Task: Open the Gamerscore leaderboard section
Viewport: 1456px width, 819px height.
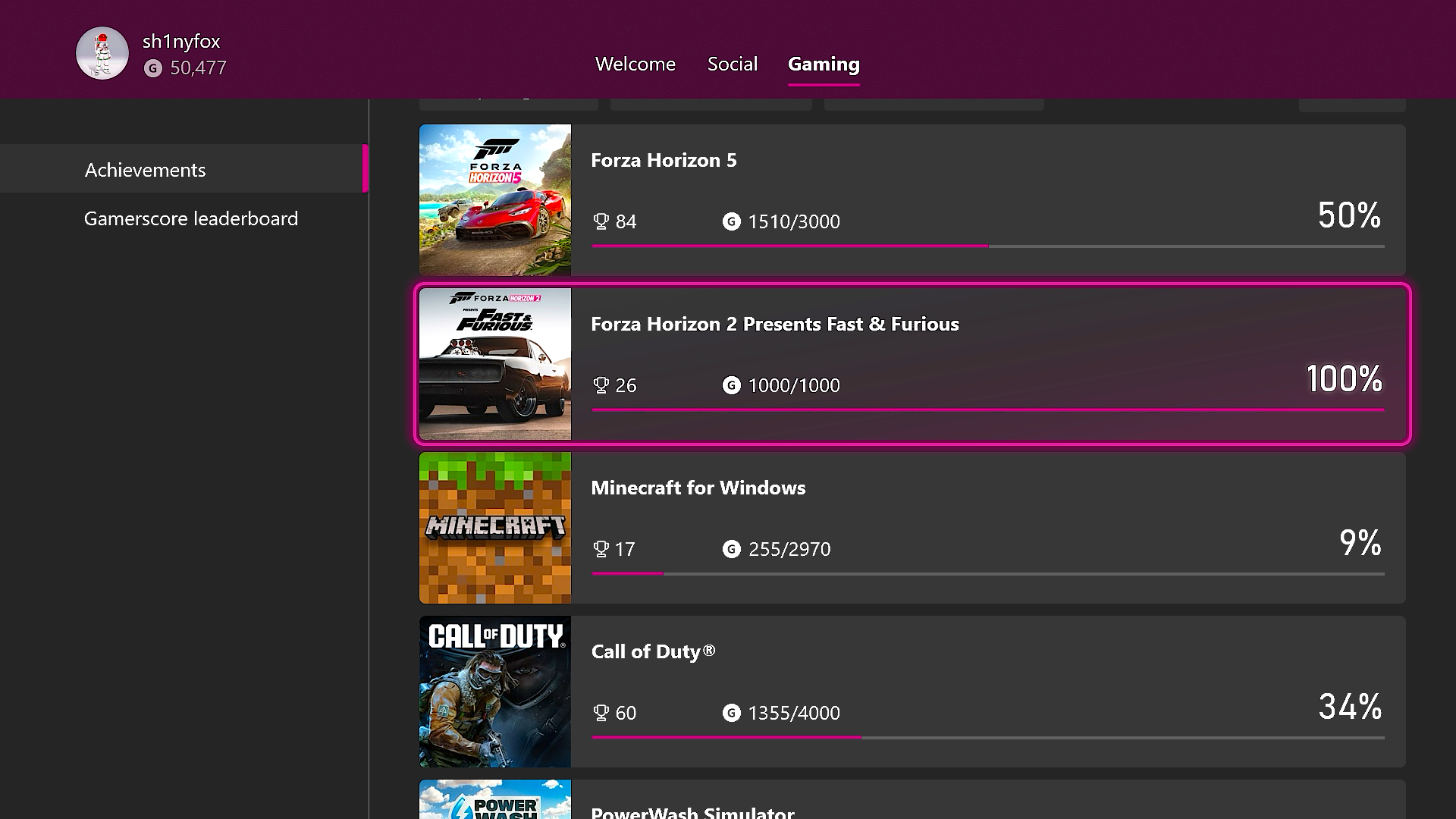Action: (190, 218)
